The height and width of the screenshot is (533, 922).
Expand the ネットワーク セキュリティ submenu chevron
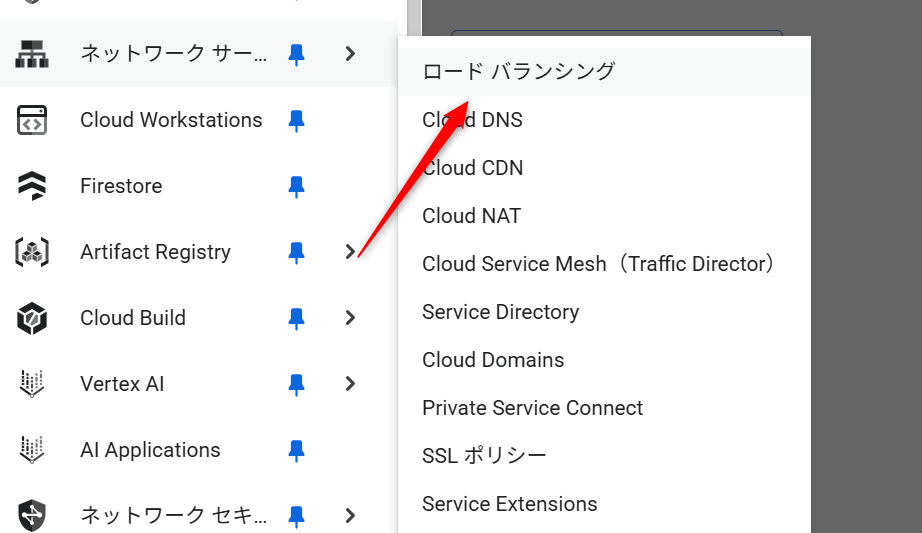(x=350, y=515)
